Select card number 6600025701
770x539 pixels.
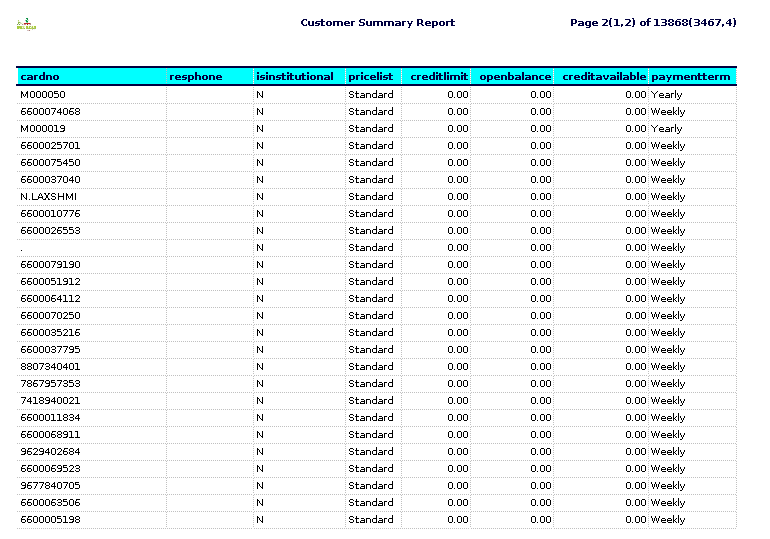(50, 145)
